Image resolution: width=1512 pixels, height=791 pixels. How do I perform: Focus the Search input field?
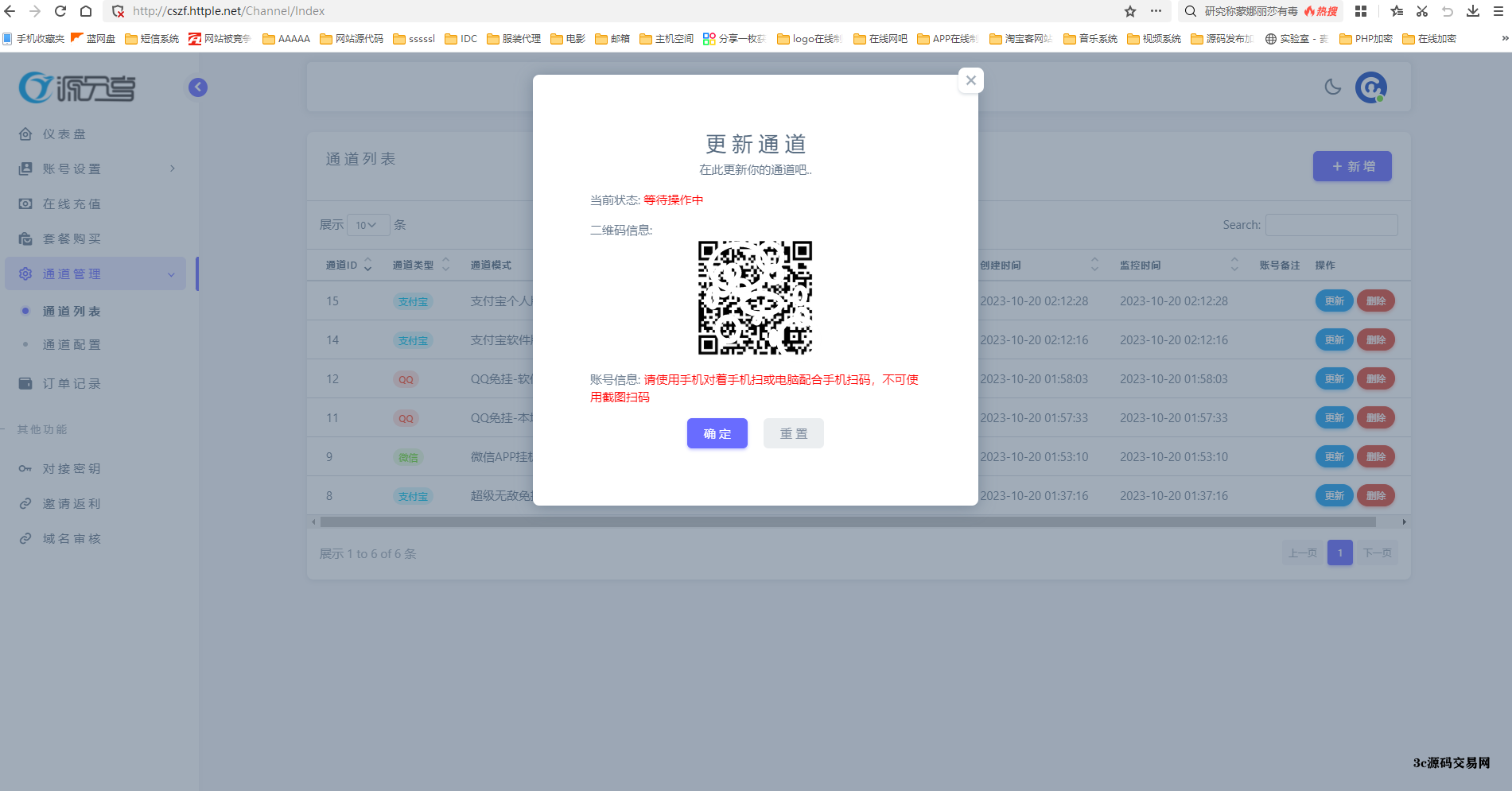[1331, 225]
